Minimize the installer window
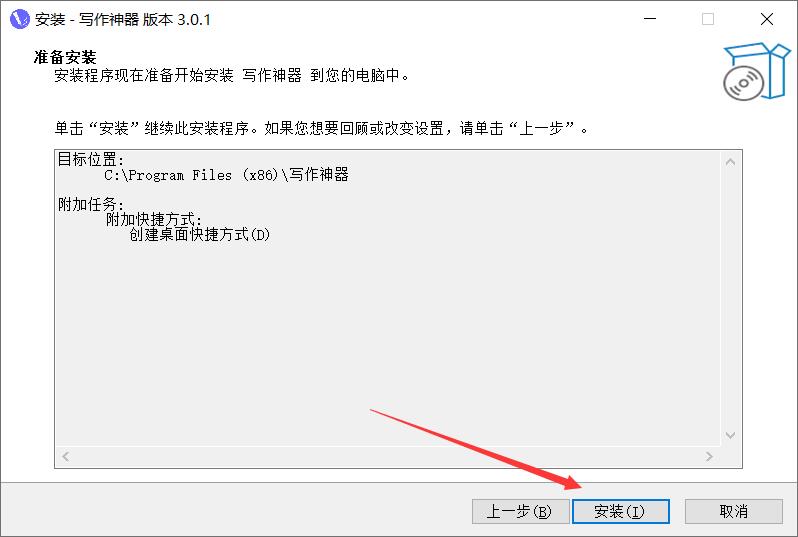 [x=650, y=19]
